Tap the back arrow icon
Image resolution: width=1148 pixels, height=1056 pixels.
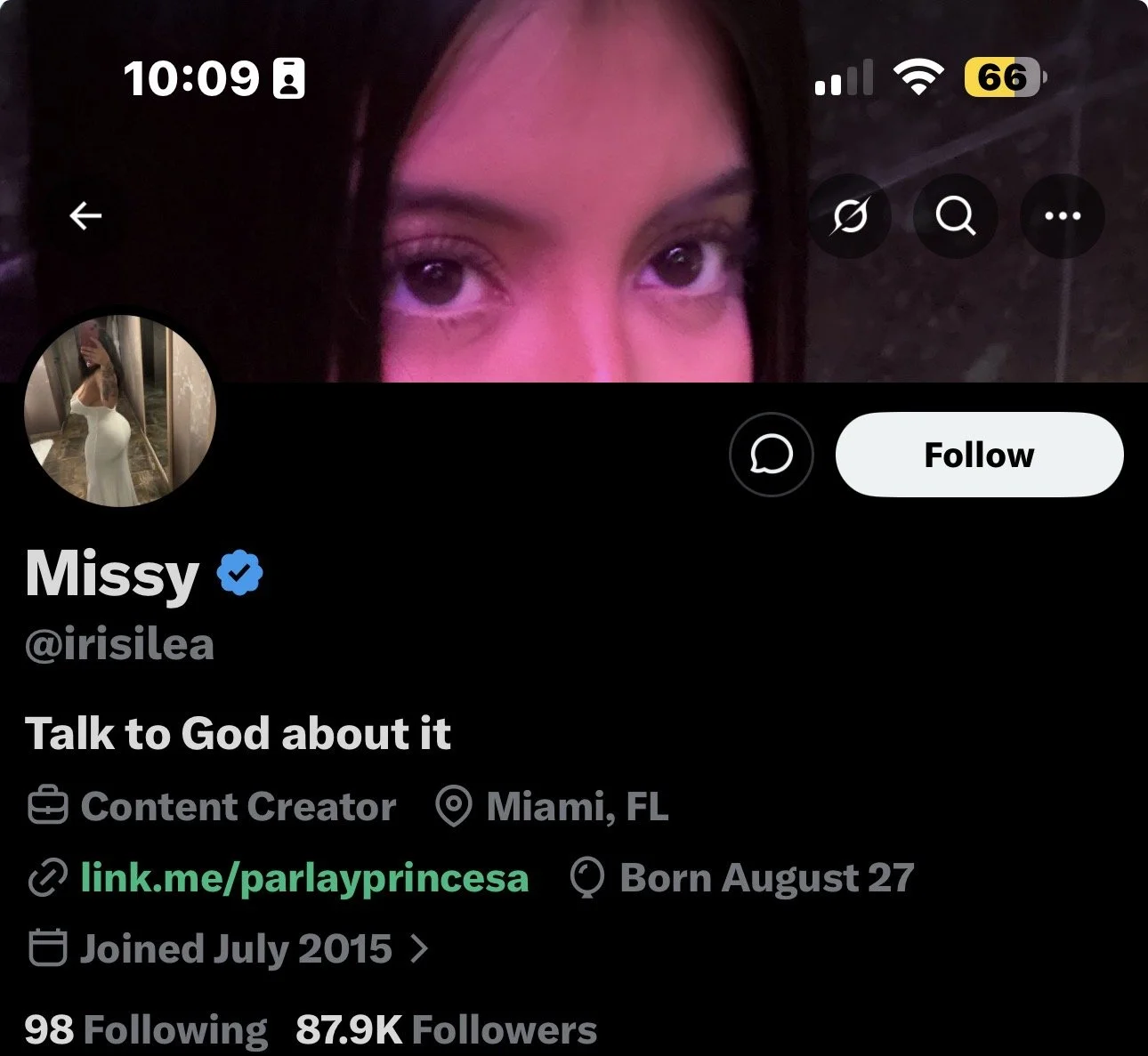pyautogui.click(x=85, y=215)
